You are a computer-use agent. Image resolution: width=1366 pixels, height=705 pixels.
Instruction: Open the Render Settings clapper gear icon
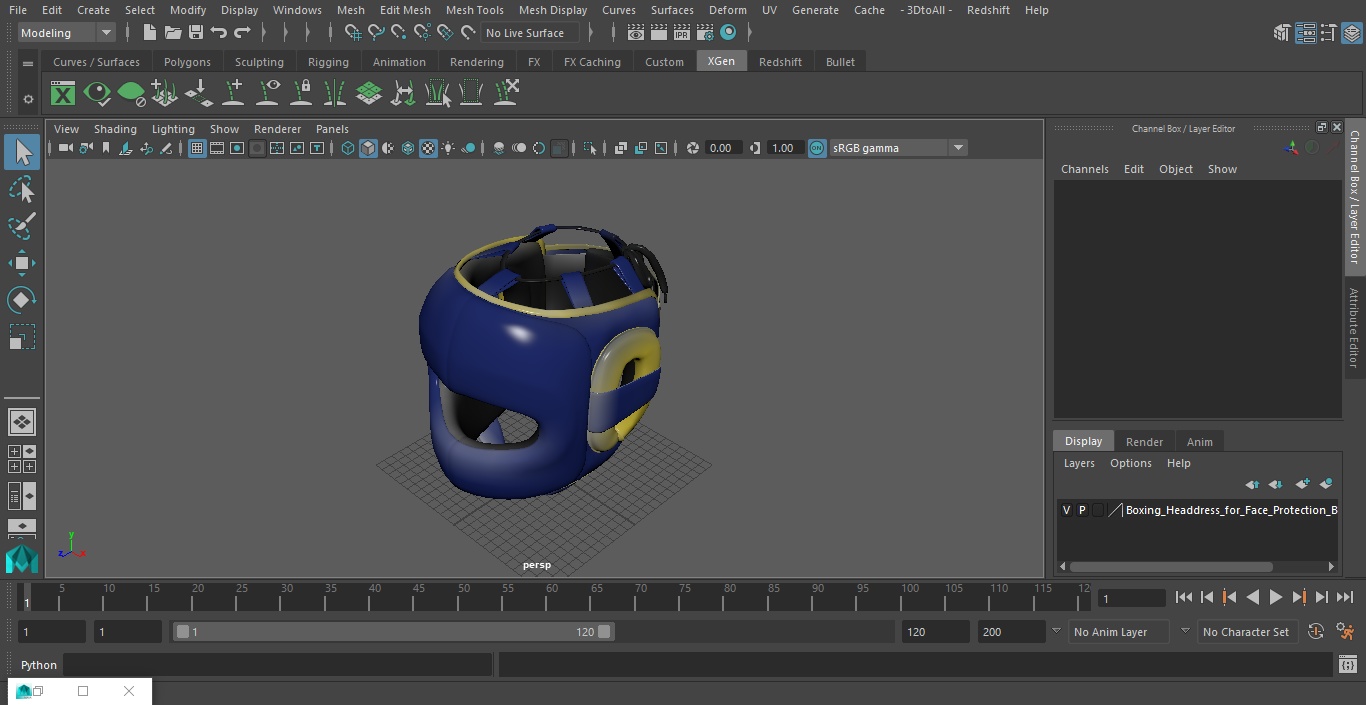pos(705,33)
